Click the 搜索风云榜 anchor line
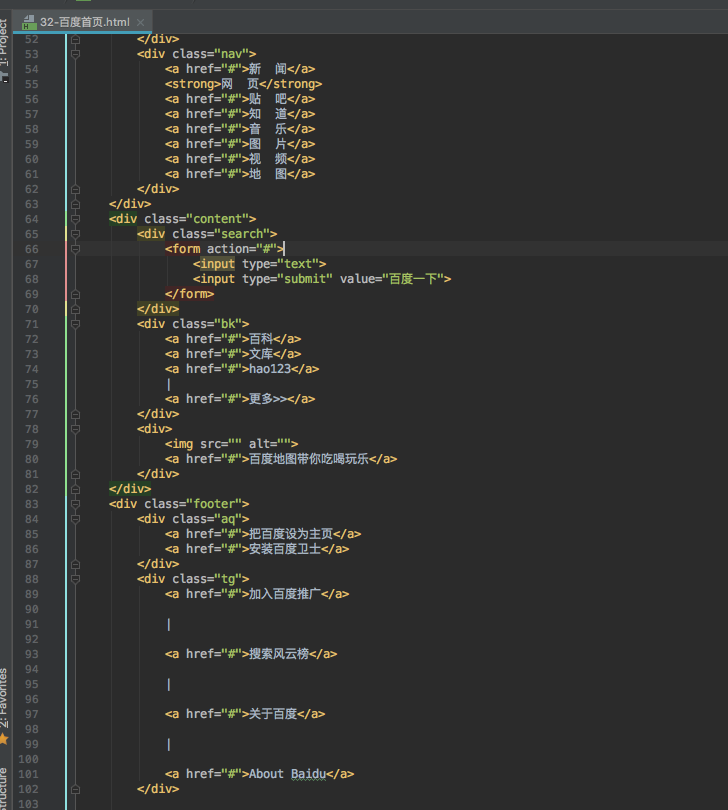 (251, 653)
